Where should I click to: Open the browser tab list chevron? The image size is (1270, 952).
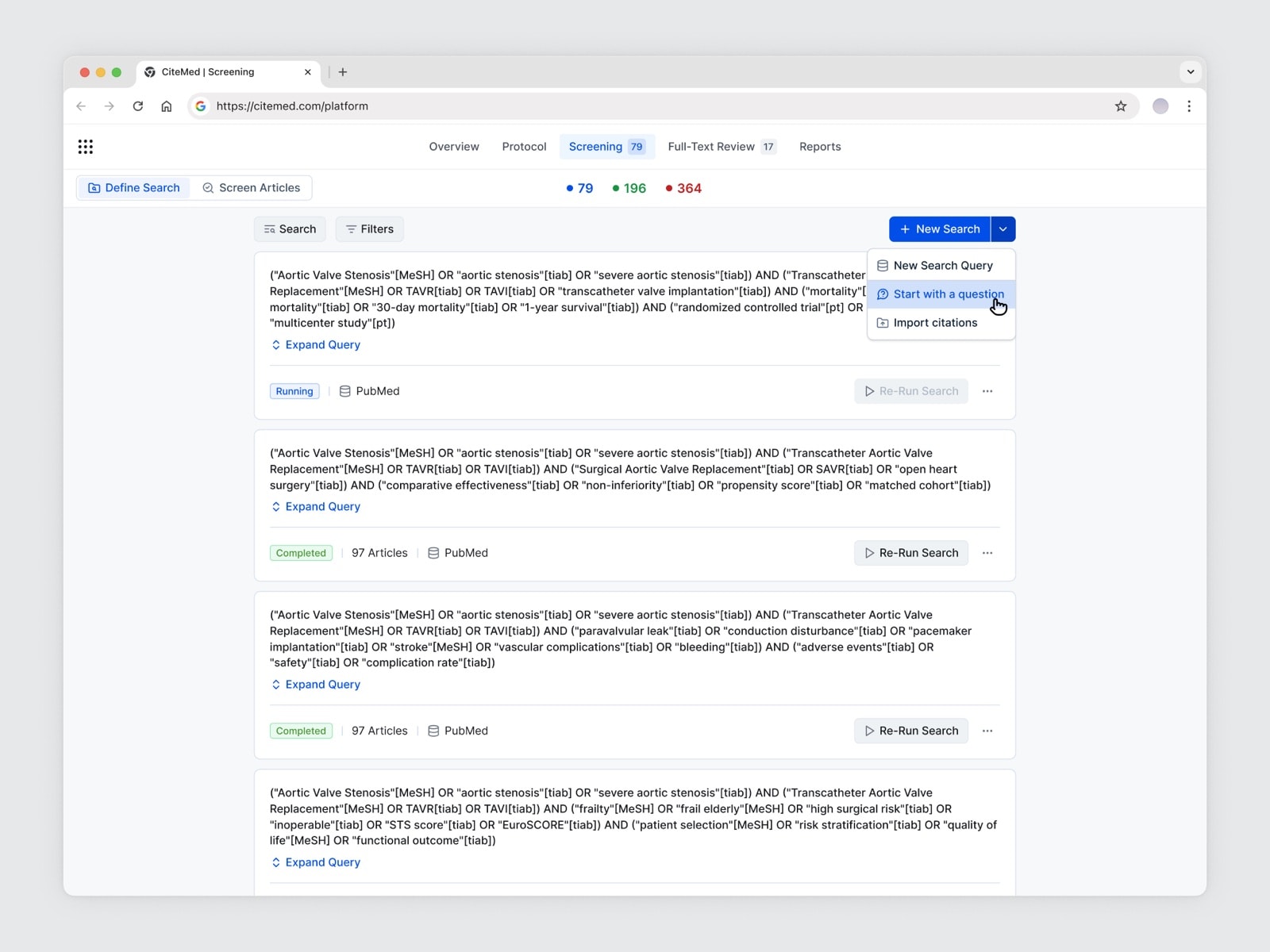click(x=1191, y=72)
